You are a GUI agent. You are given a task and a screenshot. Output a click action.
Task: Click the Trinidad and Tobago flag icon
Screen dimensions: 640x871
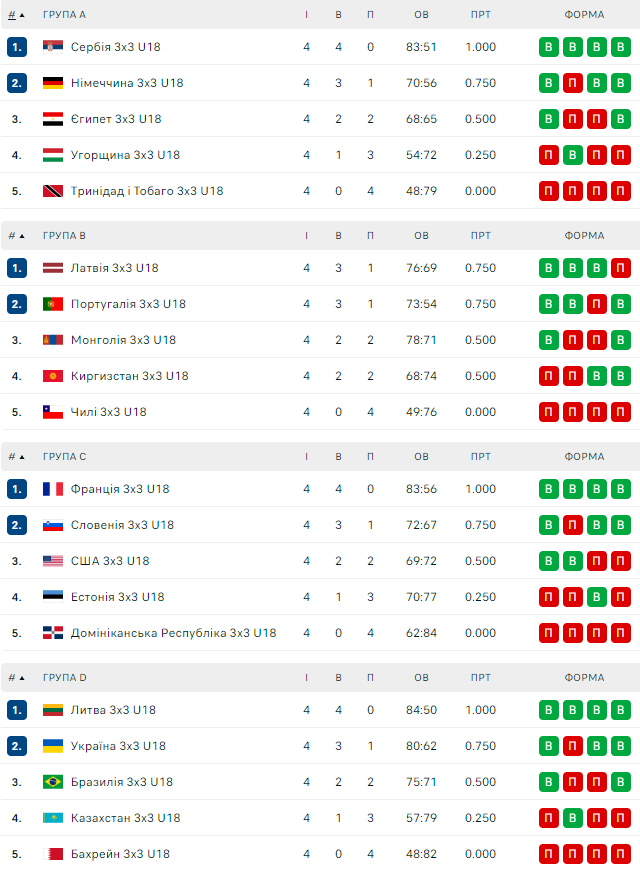[x=53, y=191]
